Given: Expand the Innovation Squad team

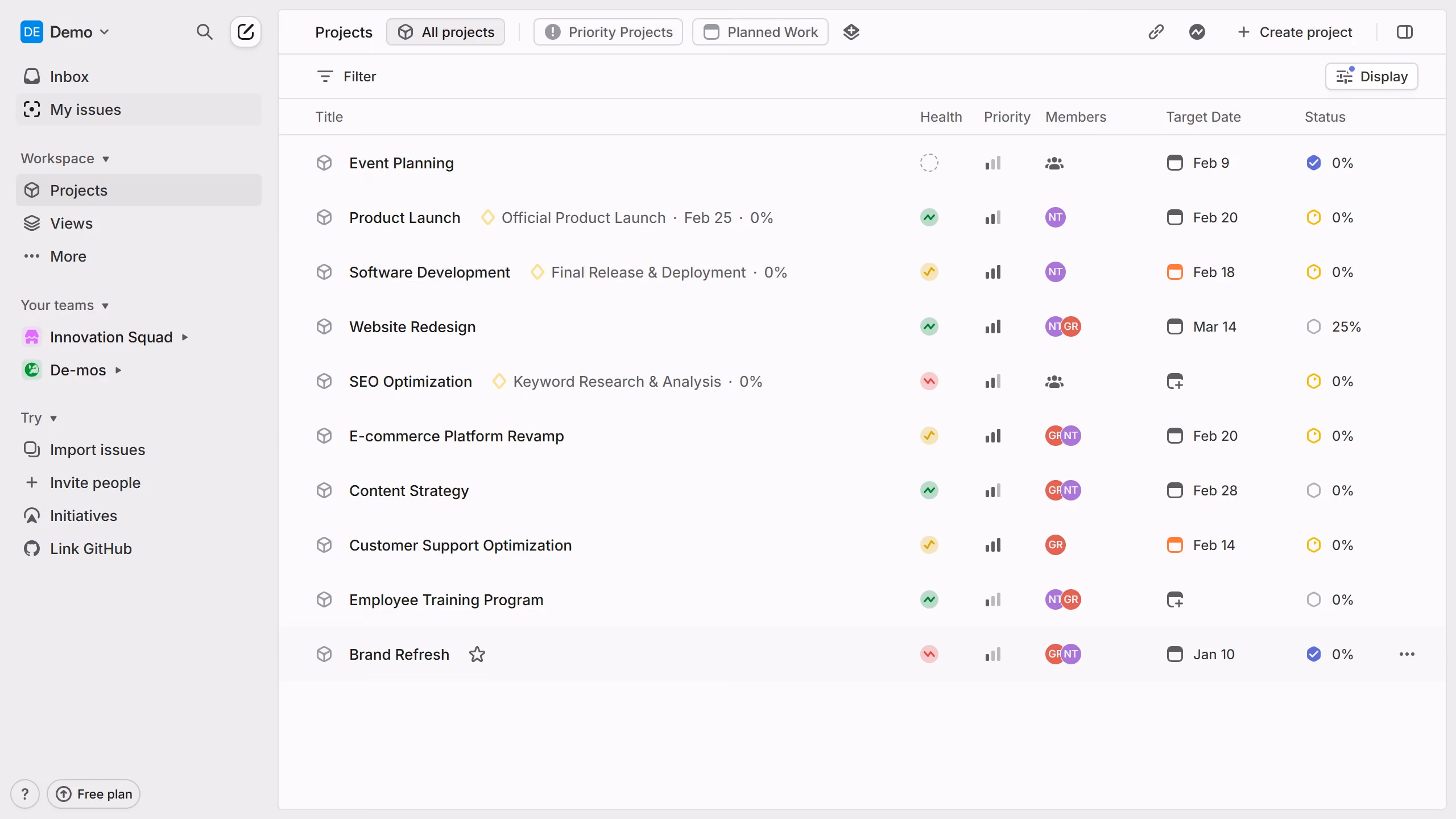Looking at the screenshot, I should click(185, 337).
